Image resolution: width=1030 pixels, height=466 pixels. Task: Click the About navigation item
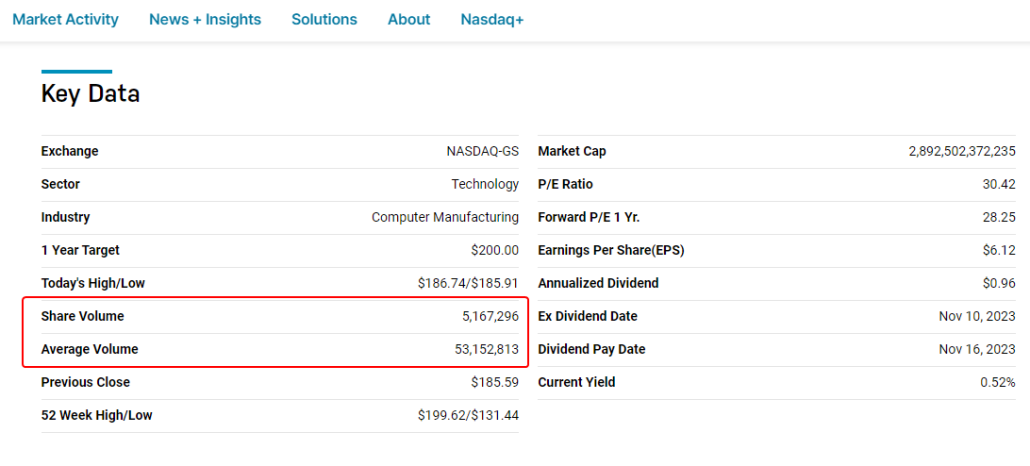(408, 19)
